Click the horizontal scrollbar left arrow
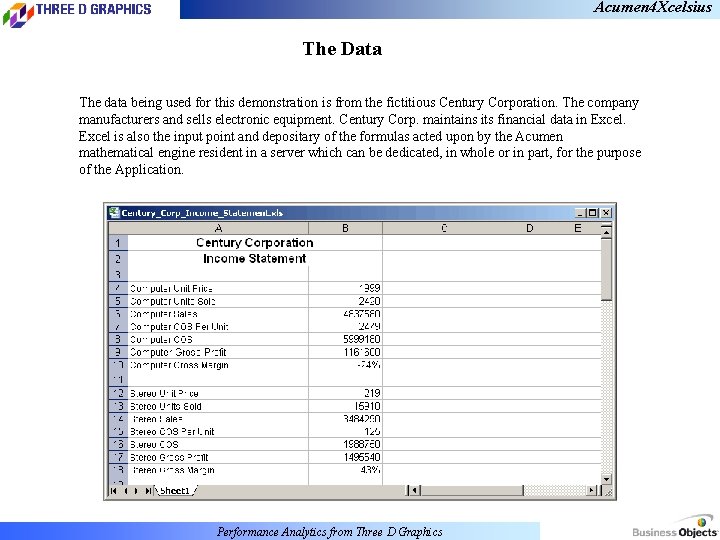The image size is (720, 540). 414,491
